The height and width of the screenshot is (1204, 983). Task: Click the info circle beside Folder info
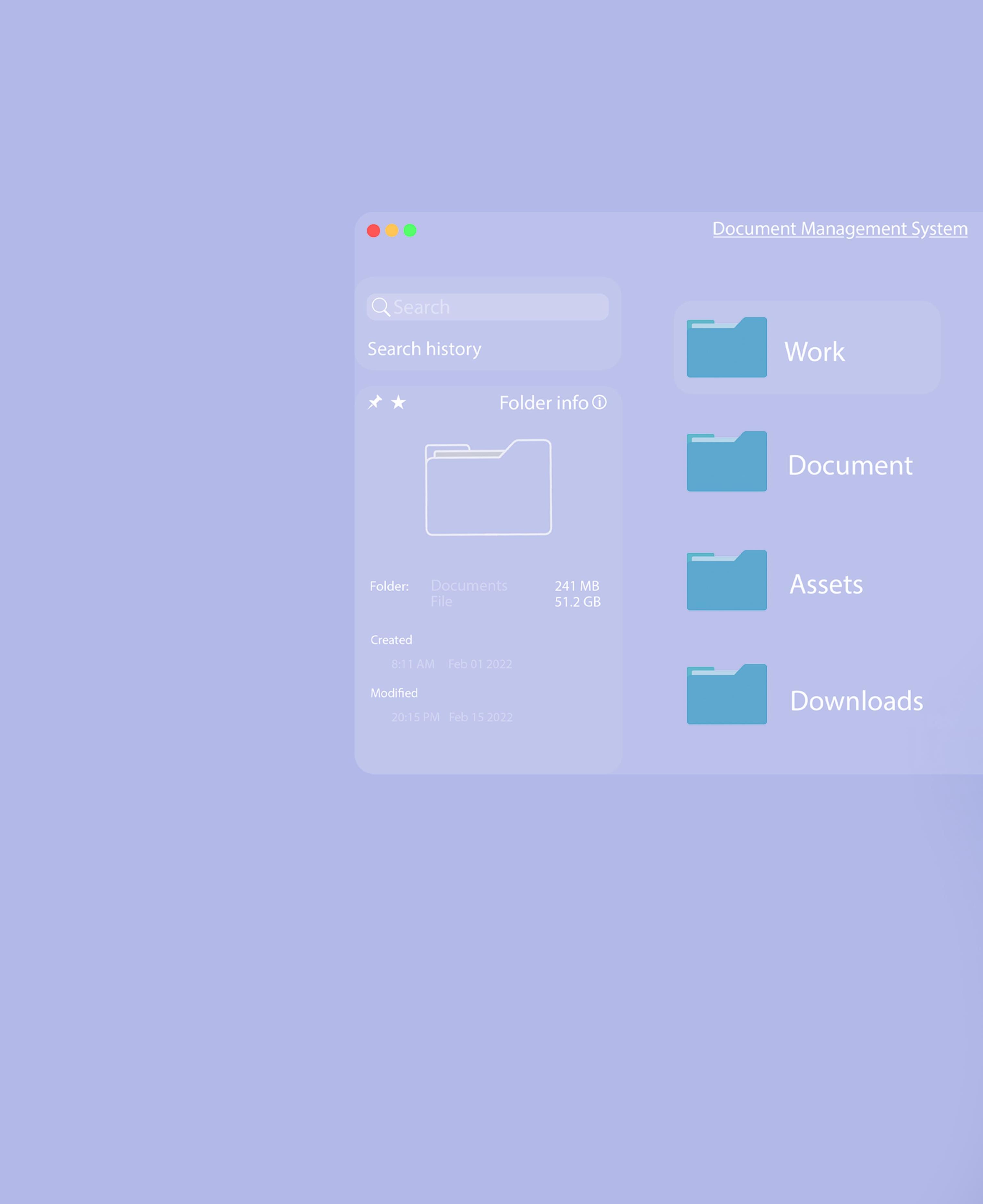(x=599, y=402)
